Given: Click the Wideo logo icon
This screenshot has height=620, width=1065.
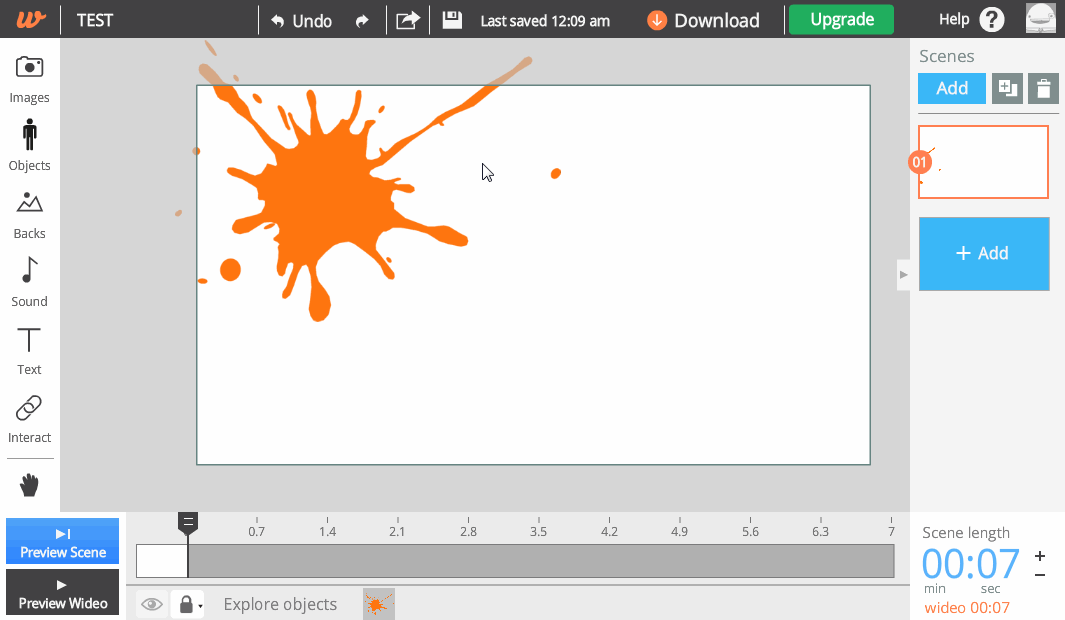Looking at the screenshot, I should [31, 19].
